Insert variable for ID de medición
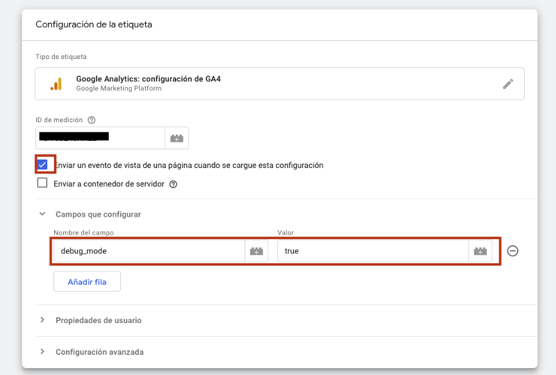The image size is (556, 375). pyautogui.click(x=177, y=138)
